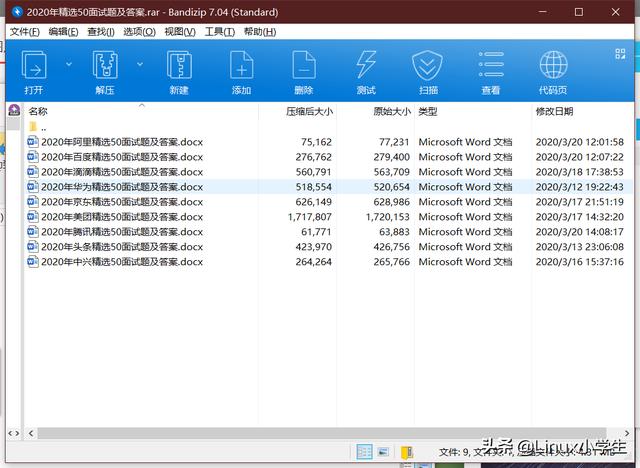Click the Scan (扫描) shield icon
640x468 pixels.
tap(427, 65)
